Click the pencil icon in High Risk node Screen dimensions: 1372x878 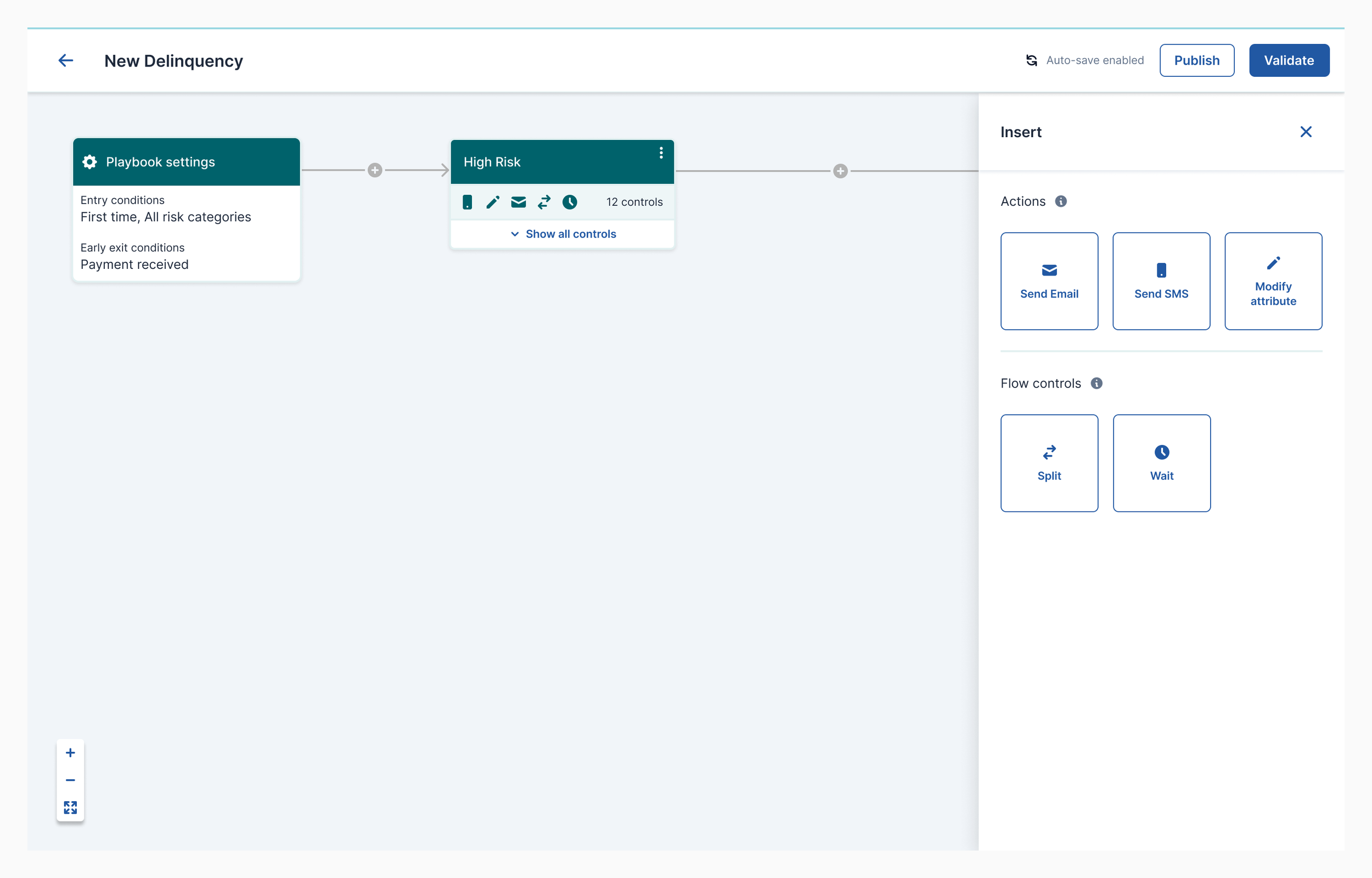492,202
